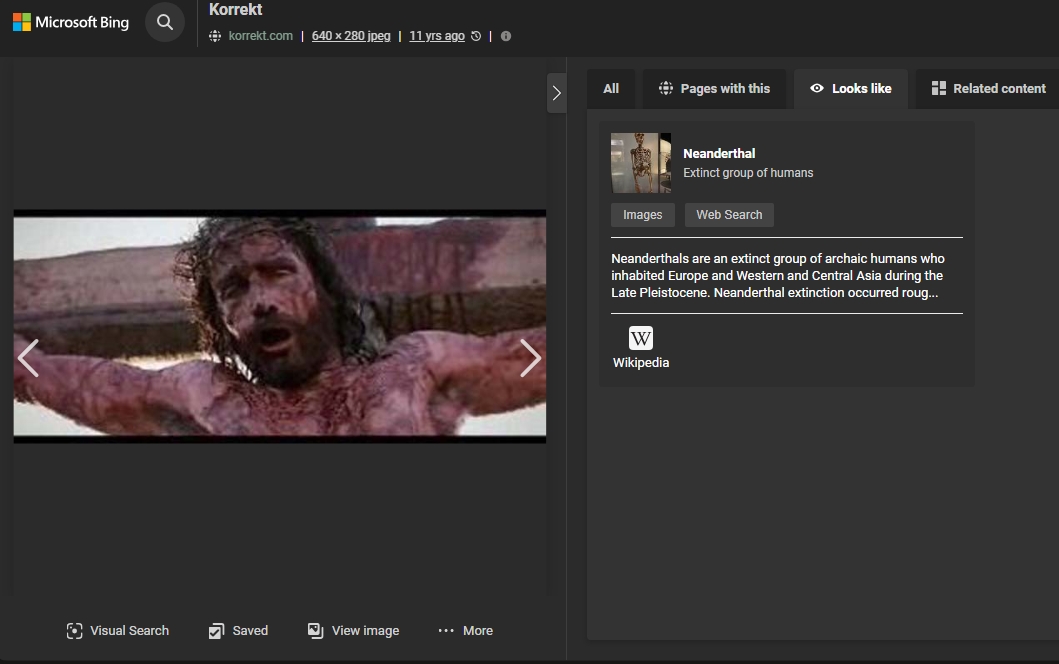Switch to the All tab
Image resolution: width=1059 pixels, height=664 pixels.
(x=611, y=88)
